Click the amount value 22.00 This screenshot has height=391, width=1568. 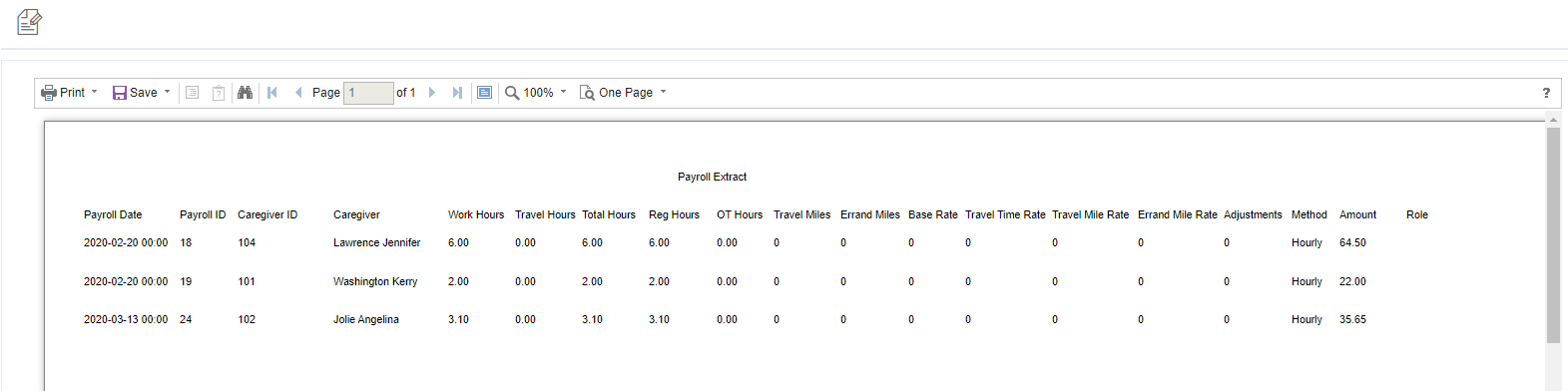tap(1352, 281)
